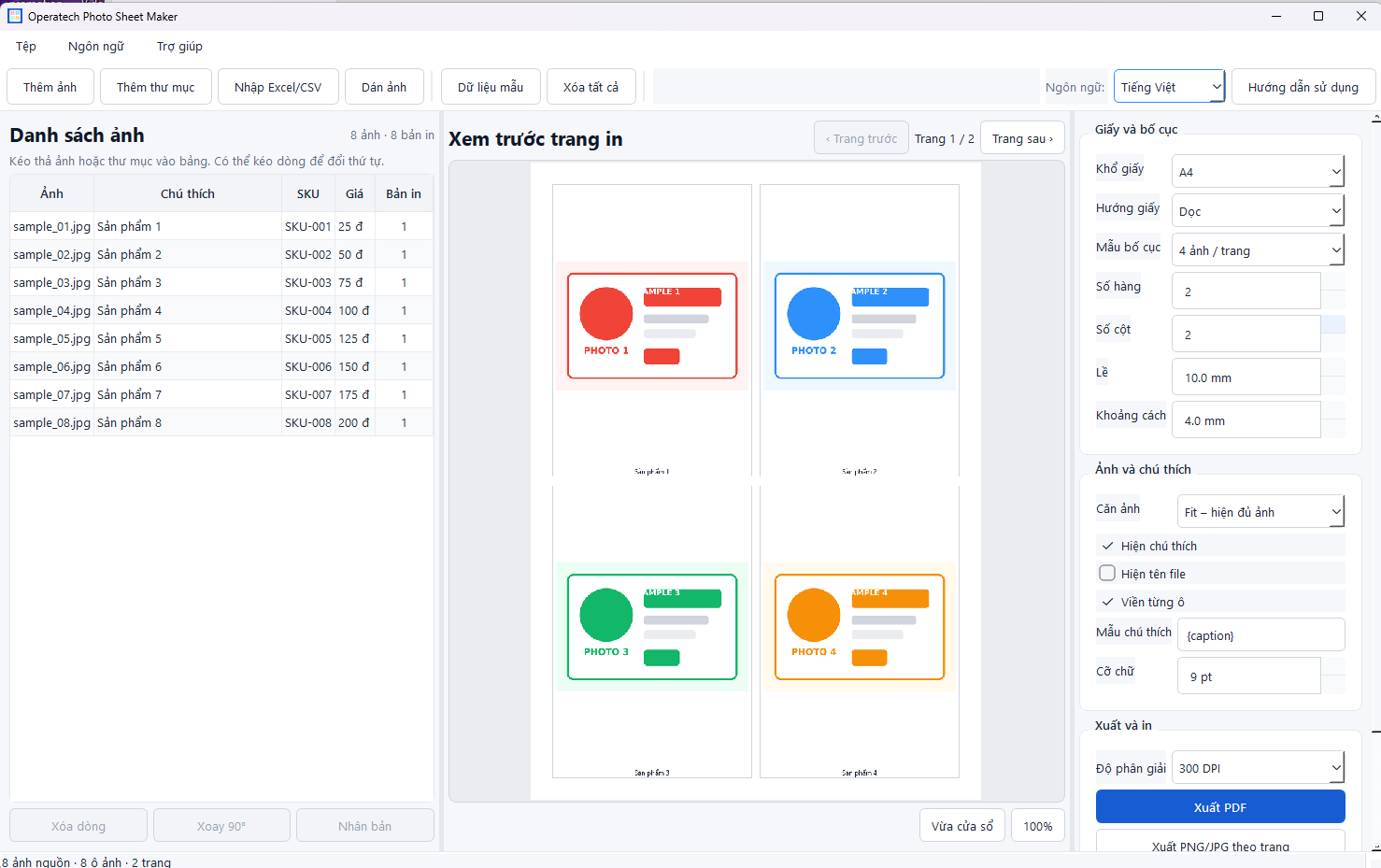The width and height of the screenshot is (1381, 868).
Task: Go to next page with Trang sau
Action: tap(1022, 138)
